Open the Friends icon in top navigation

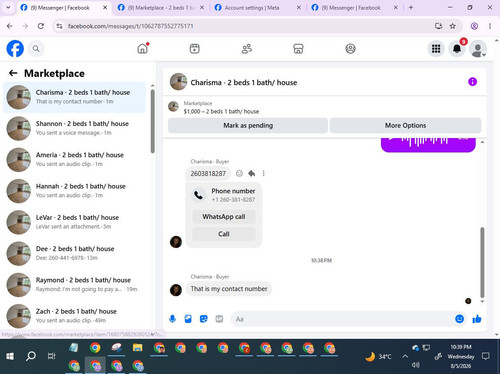click(x=247, y=49)
